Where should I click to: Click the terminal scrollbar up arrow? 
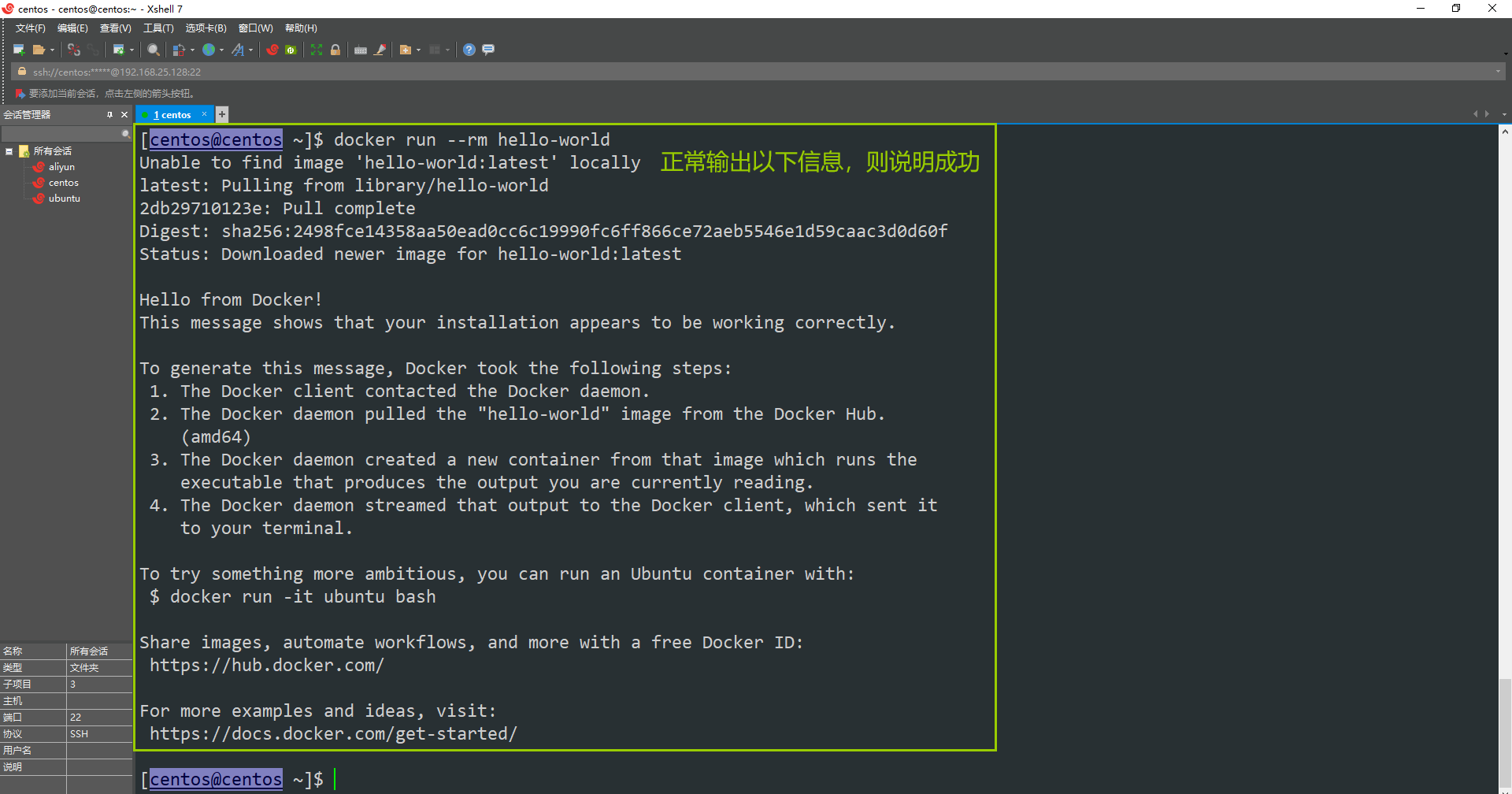pyautogui.click(x=1505, y=132)
